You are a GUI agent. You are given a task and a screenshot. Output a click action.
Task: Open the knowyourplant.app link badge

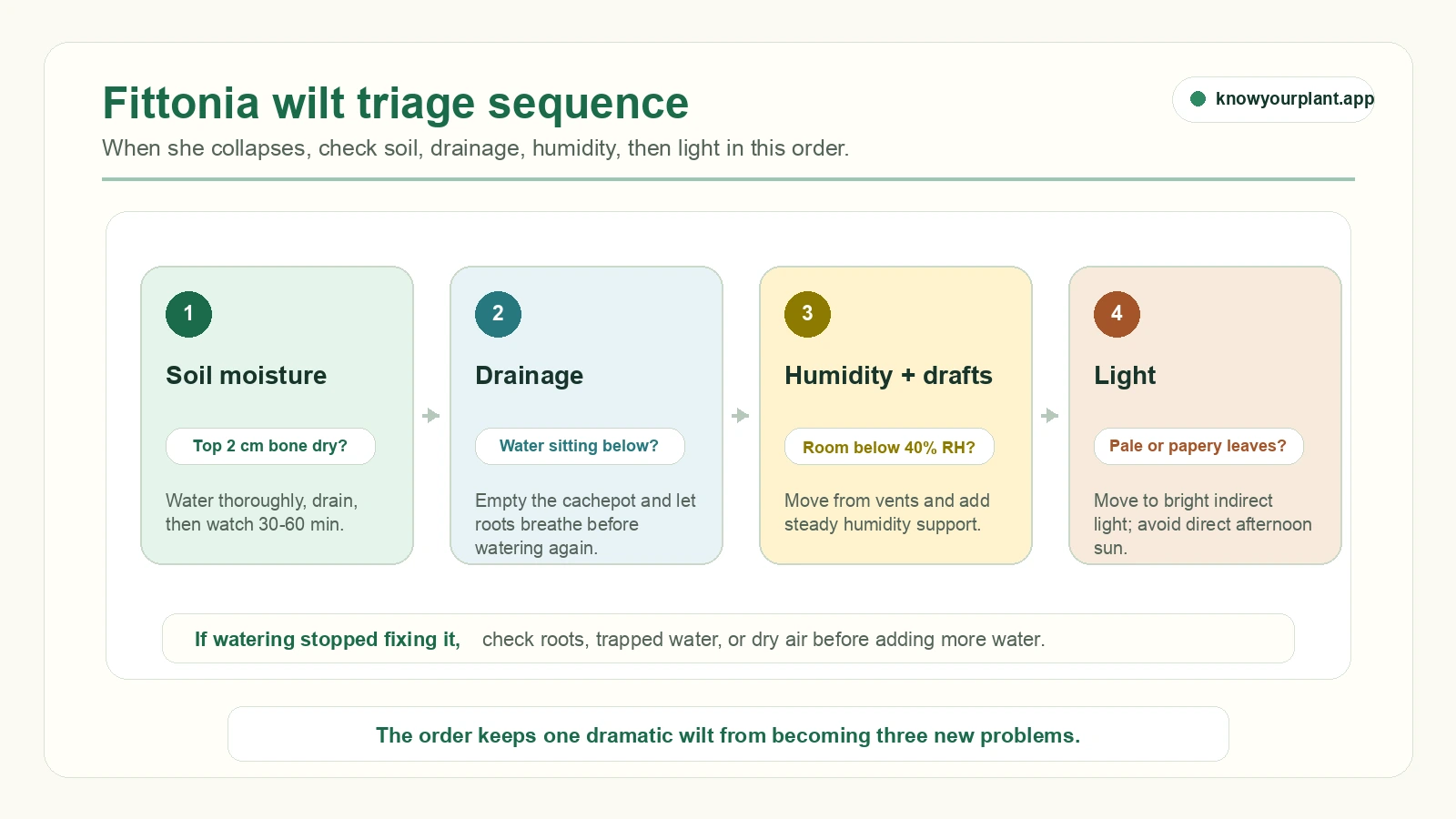click(1273, 99)
